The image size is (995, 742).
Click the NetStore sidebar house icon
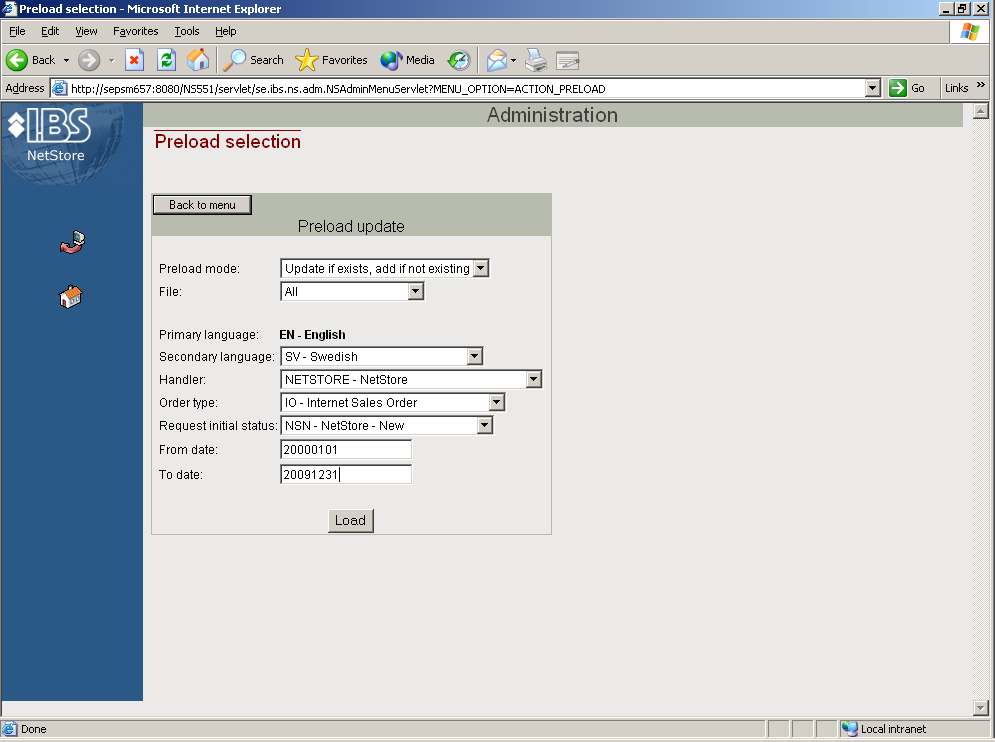tap(71, 297)
